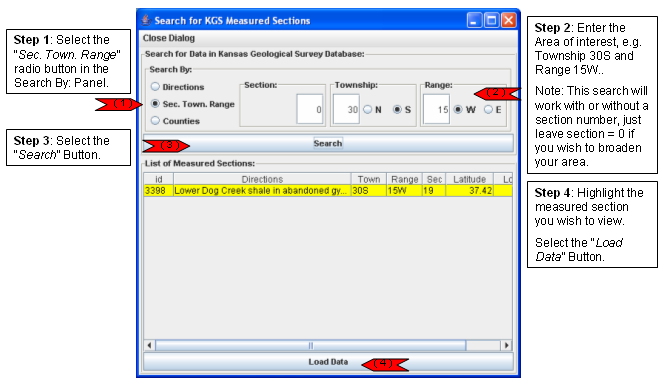Click the Lower Dog Creek shale directions cell
This screenshot has width=665, height=384.
pyautogui.click(x=262, y=191)
